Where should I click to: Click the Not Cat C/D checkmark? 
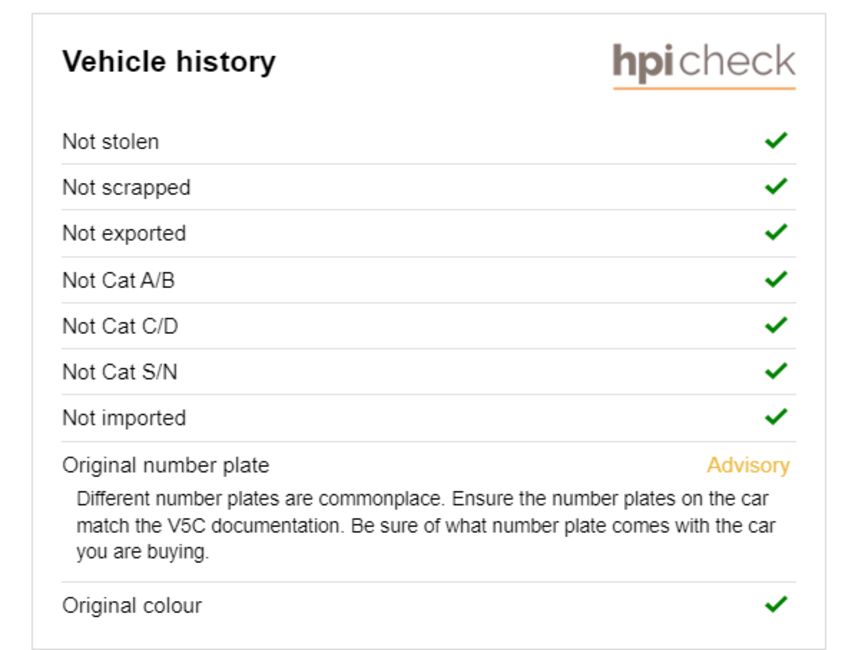[x=776, y=325]
